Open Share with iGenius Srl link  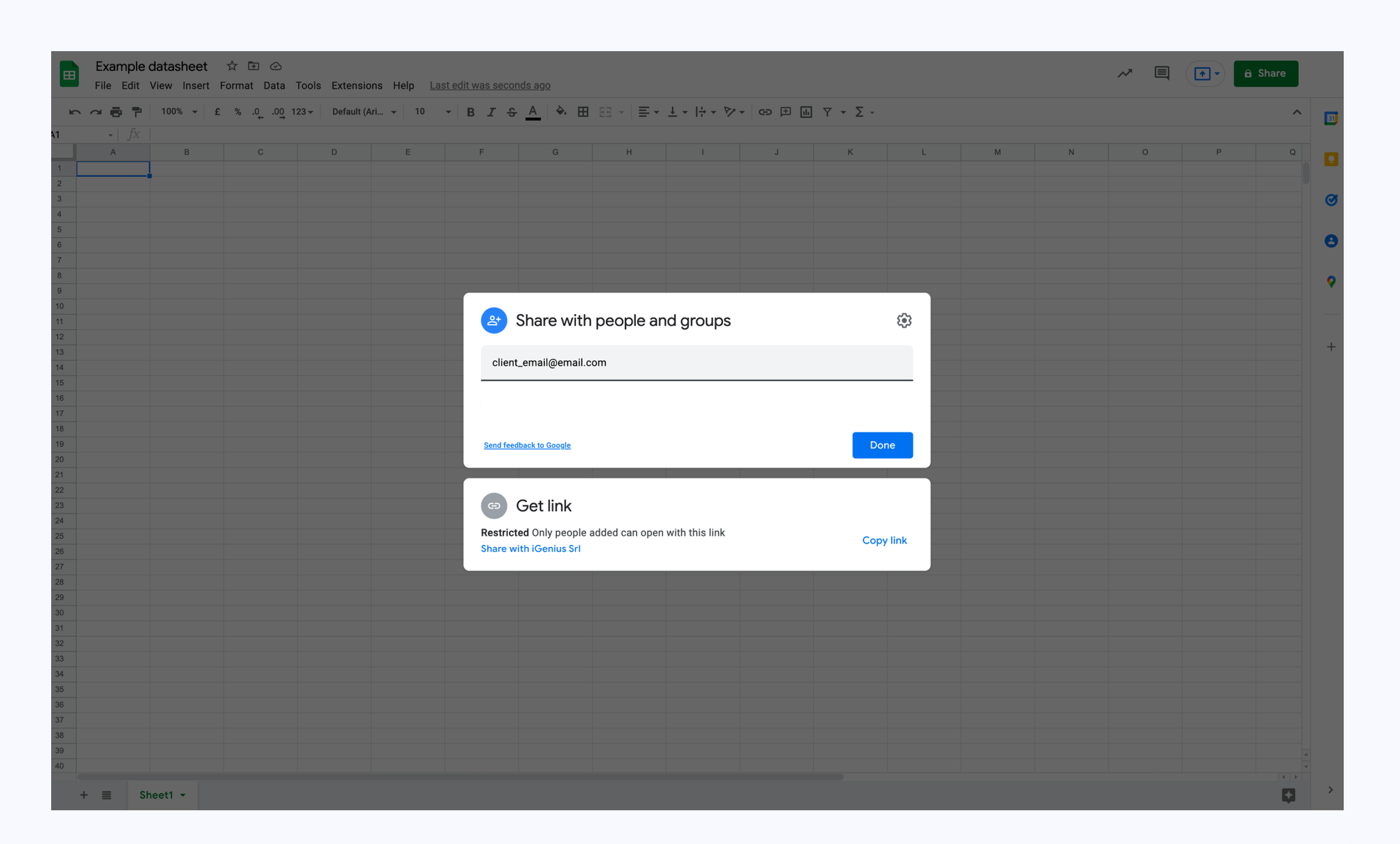point(530,549)
